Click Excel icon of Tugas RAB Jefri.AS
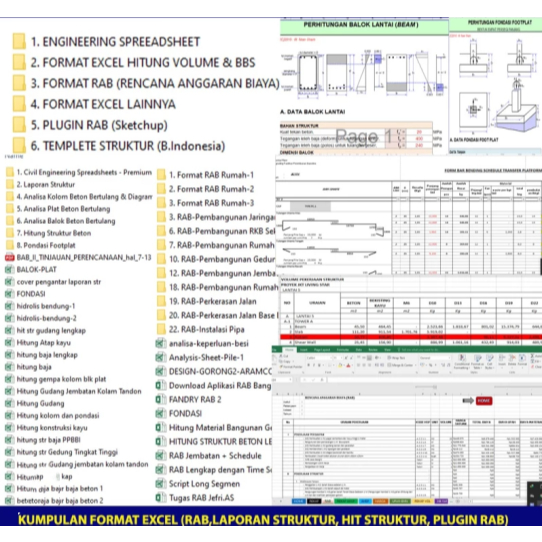 pyautogui.click(x=161, y=498)
